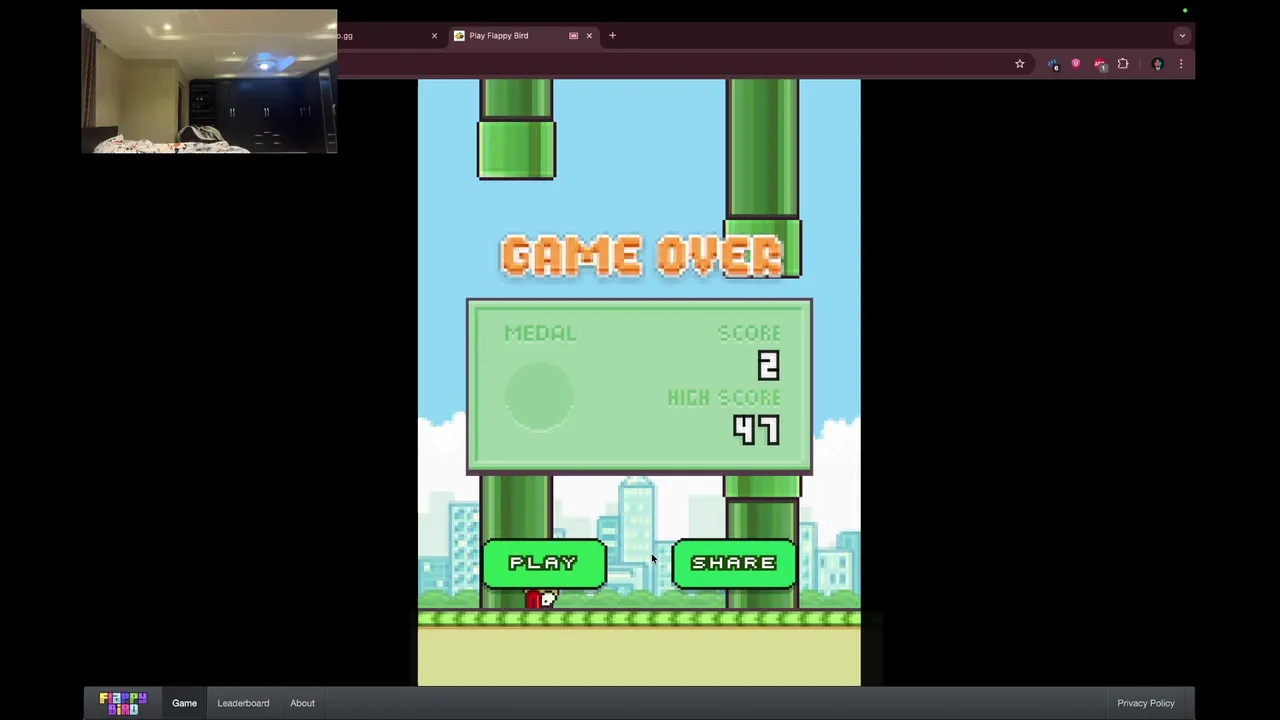Viewport: 1280px width, 720px height.
Task: Click the red extension icon with badge 1
Action: click(1100, 64)
